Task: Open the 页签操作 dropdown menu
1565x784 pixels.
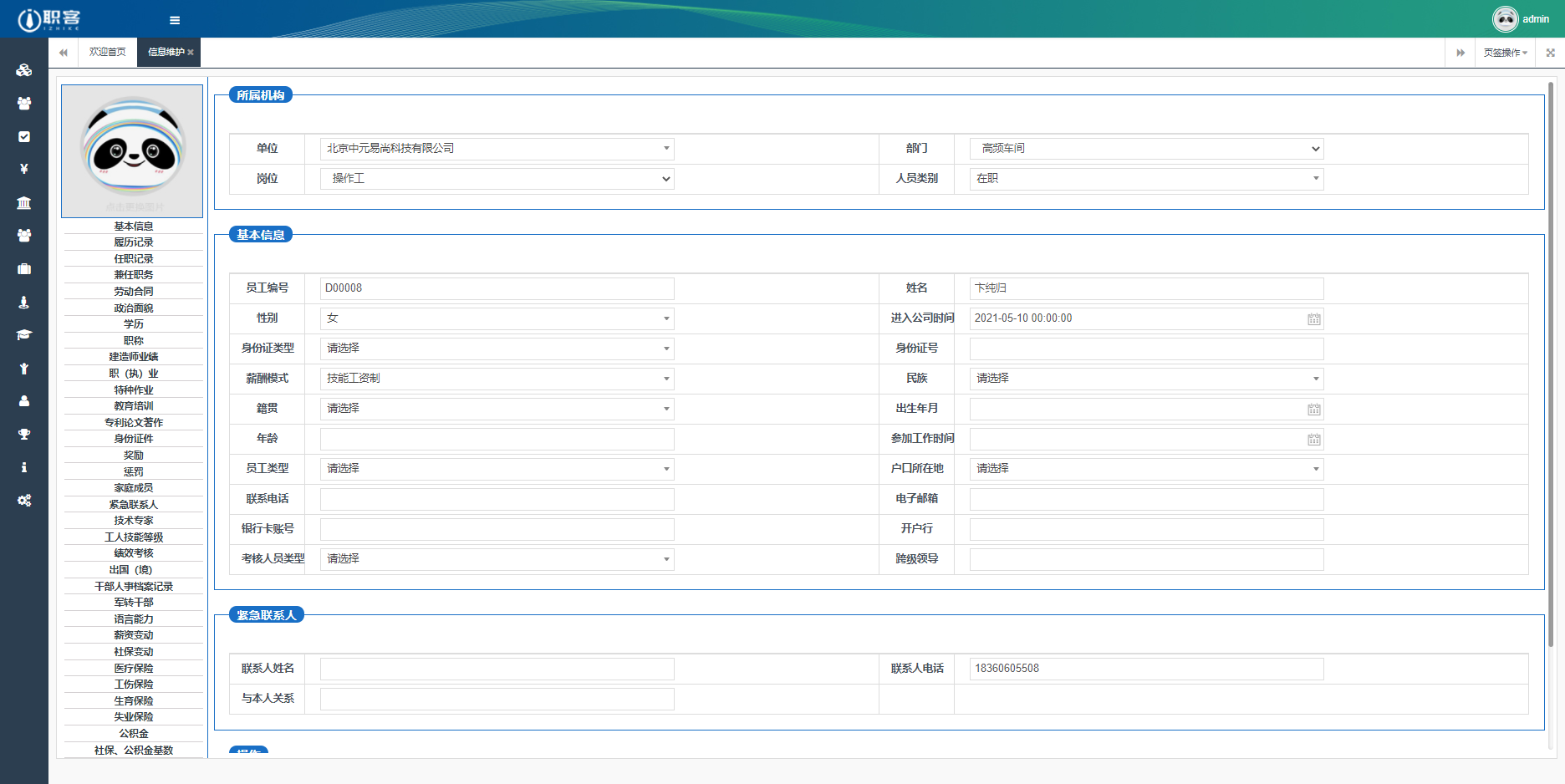Action: pyautogui.click(x=1505, y=53)
